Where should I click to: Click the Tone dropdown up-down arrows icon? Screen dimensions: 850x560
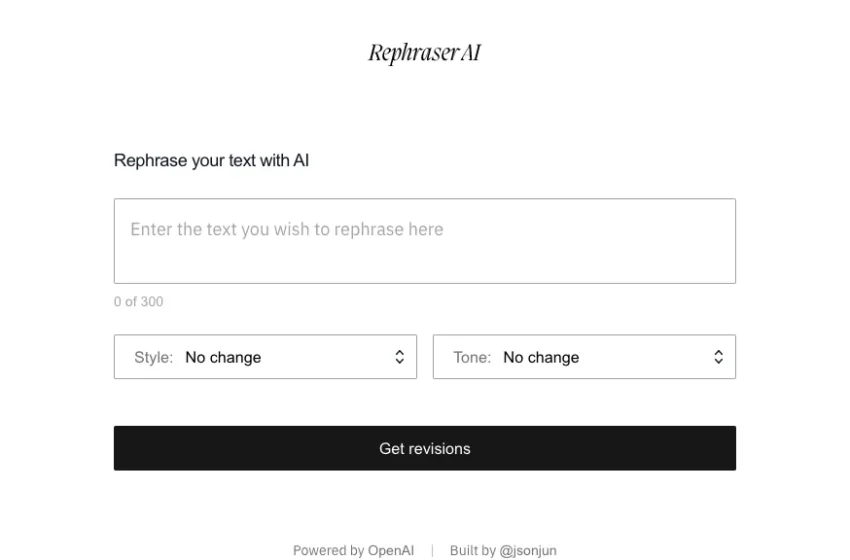click(x=718, y=357)
